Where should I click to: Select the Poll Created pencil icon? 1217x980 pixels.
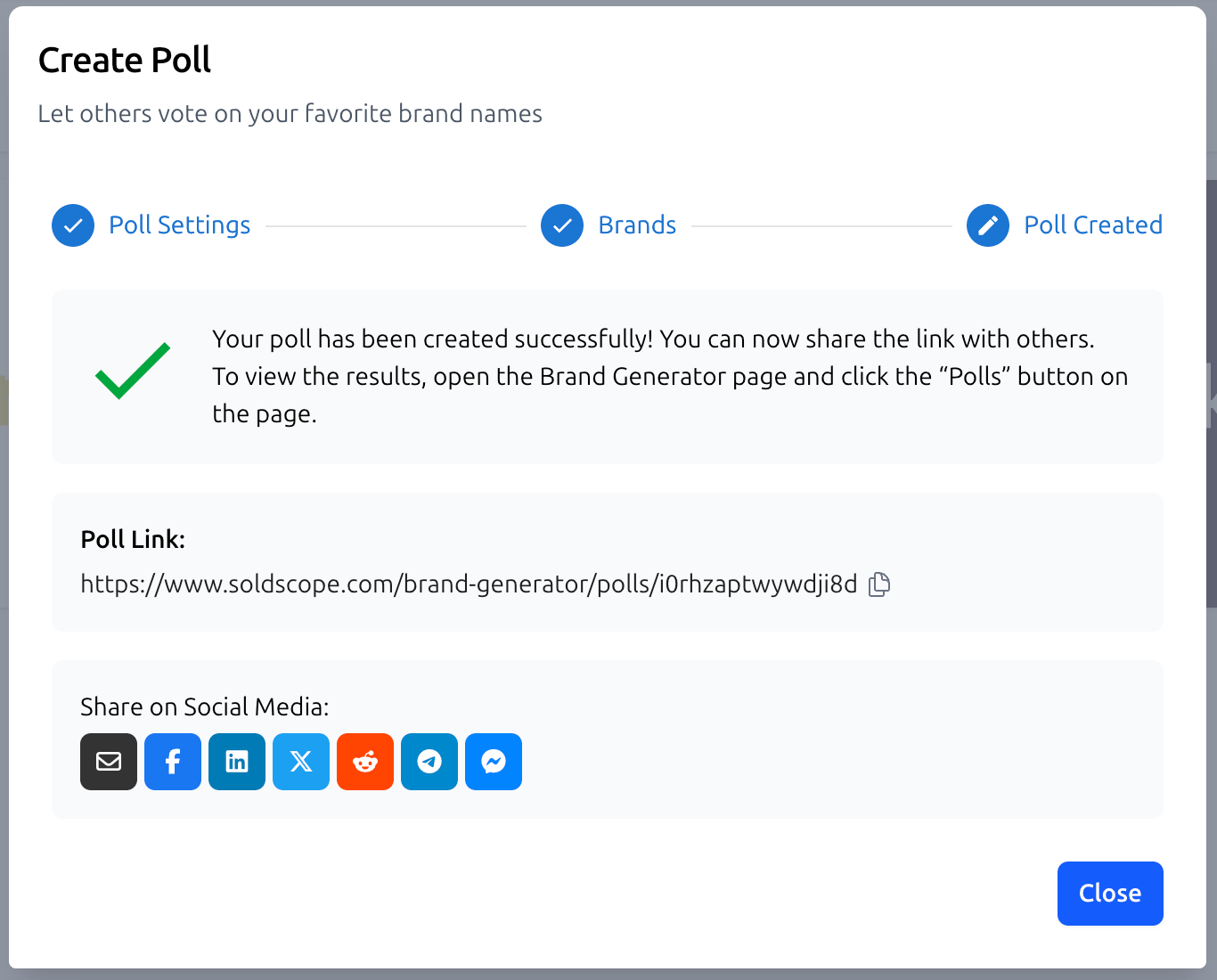coord(987,225)
